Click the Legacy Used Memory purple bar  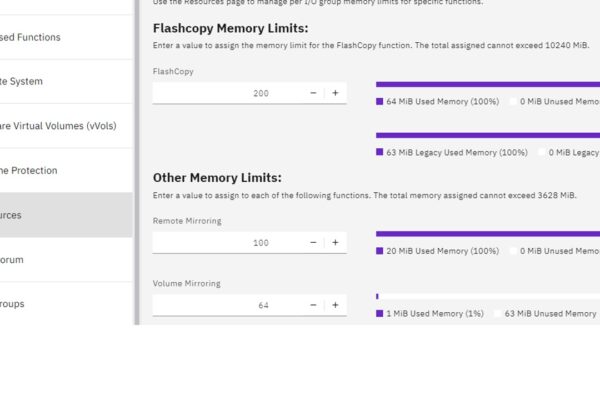coord(488,135)
